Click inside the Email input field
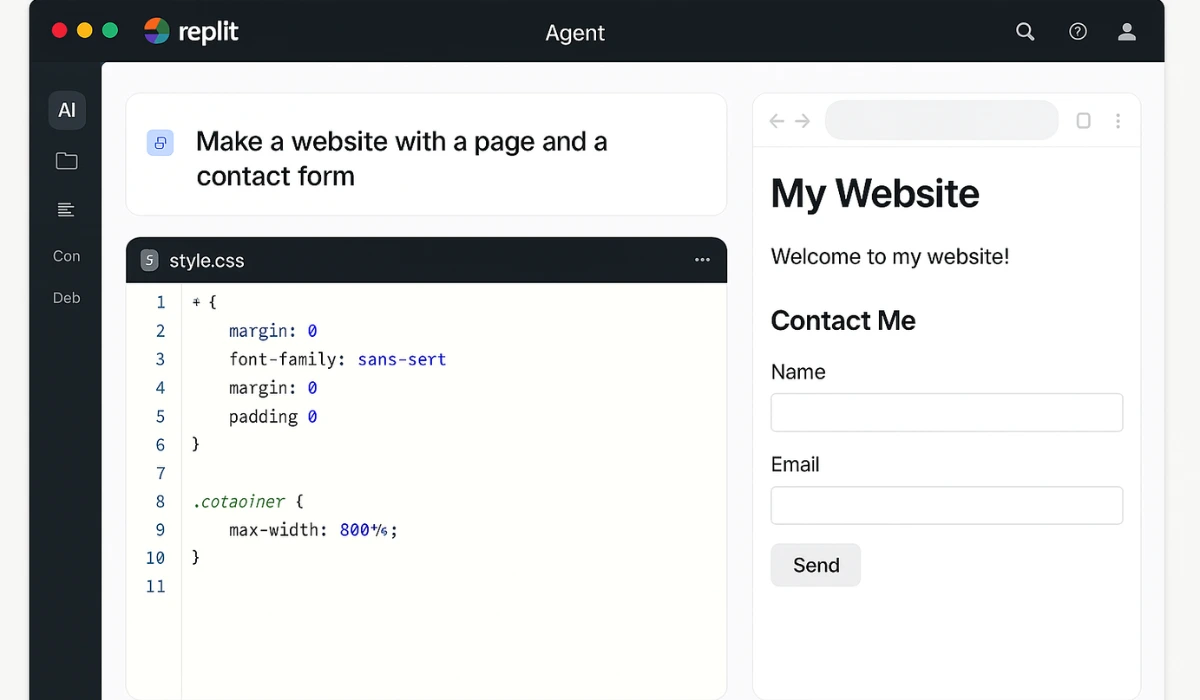 point(946,505)
